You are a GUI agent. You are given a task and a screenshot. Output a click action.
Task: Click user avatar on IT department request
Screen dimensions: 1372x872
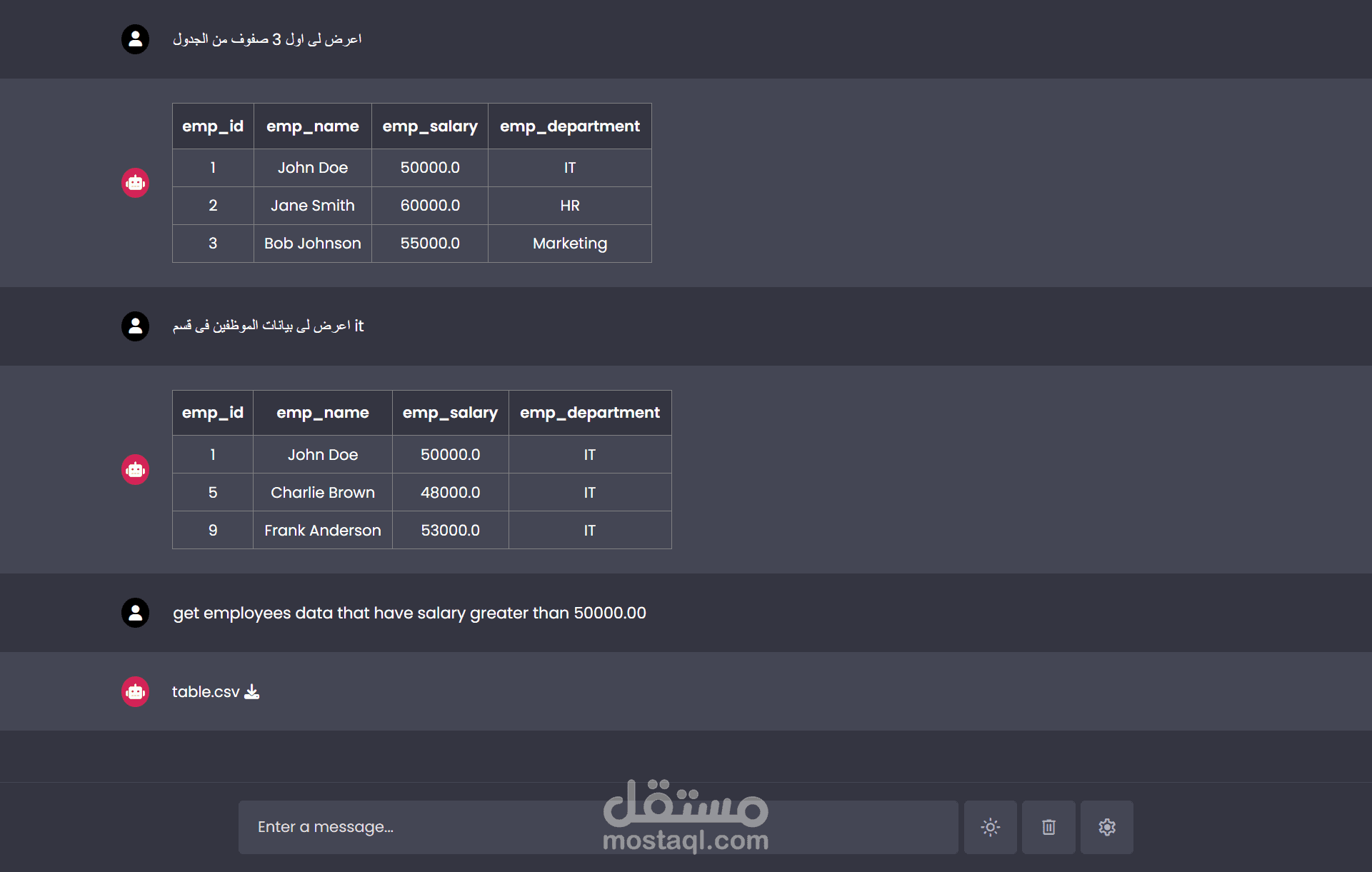click(x=135, y=326)
